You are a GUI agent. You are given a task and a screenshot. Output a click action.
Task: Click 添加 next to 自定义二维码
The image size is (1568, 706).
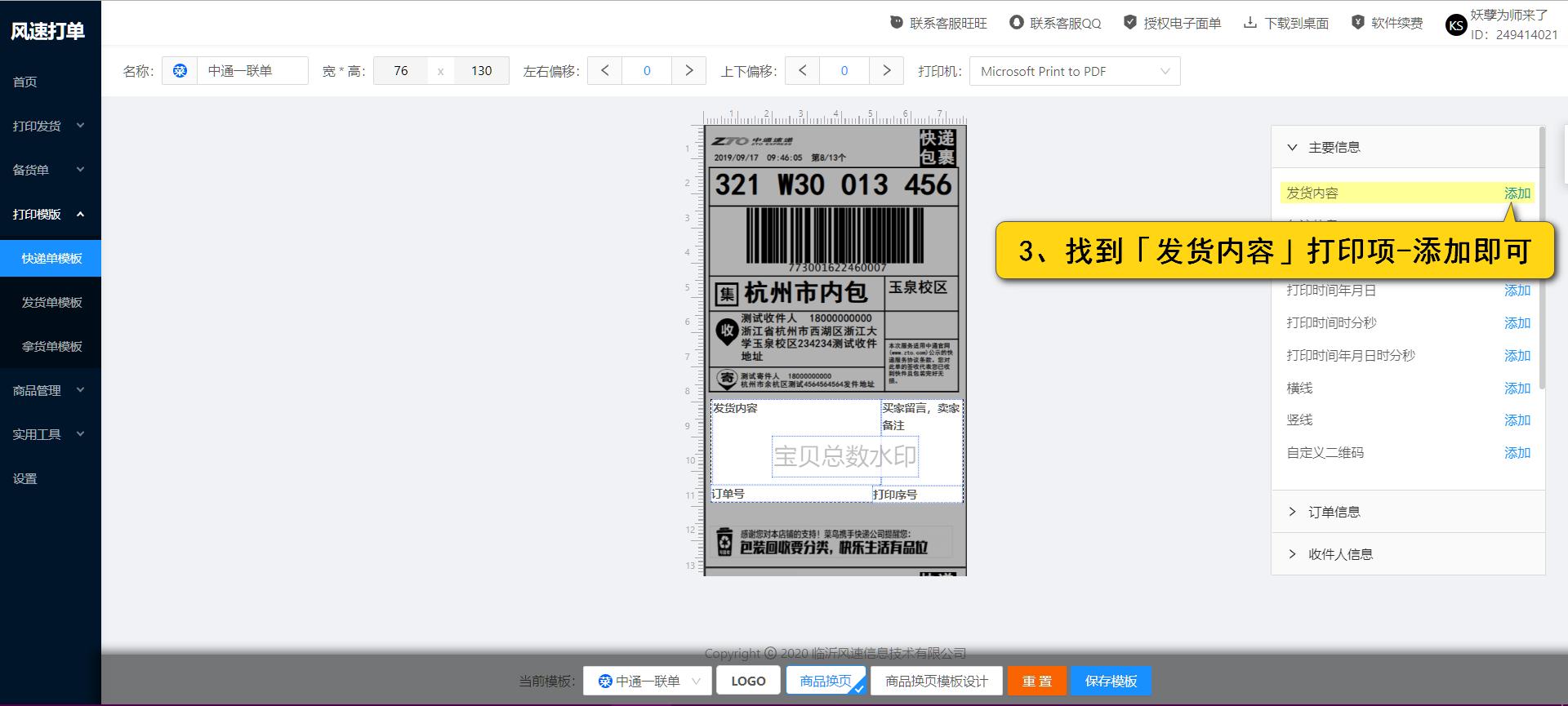pyautogui.click(x=1517, y=453)
